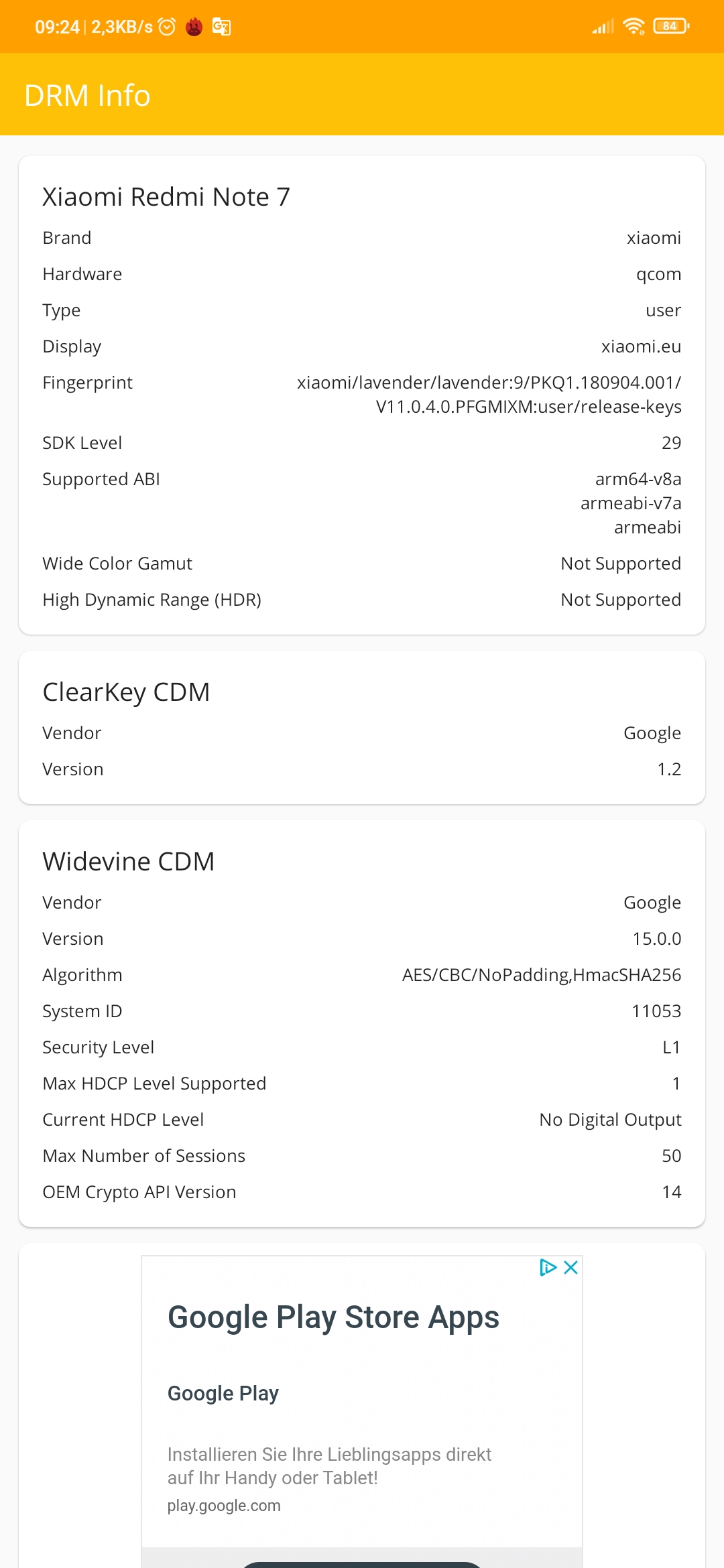Tap the Google Translate status icon

(221, 27)
